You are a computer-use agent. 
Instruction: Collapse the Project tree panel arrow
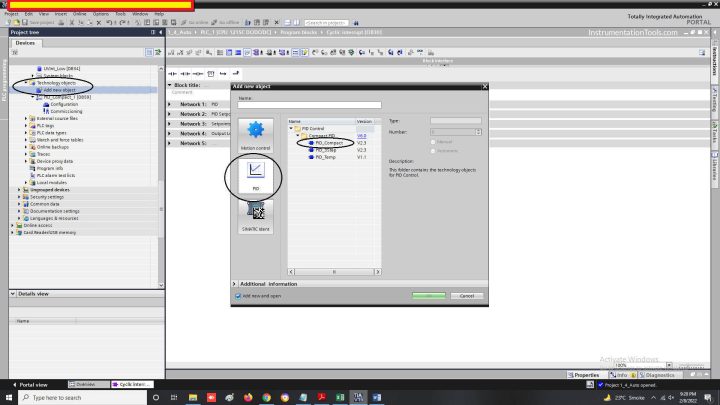coord(160,33)
